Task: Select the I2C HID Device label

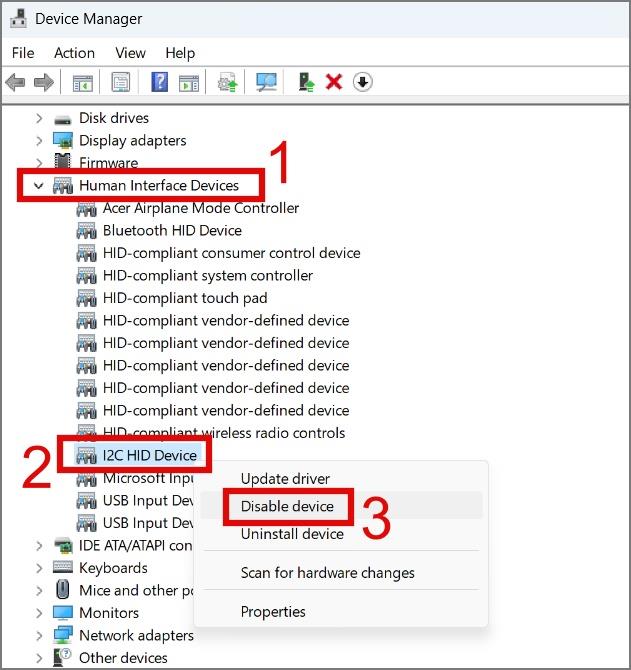Action: pos(150,455)
